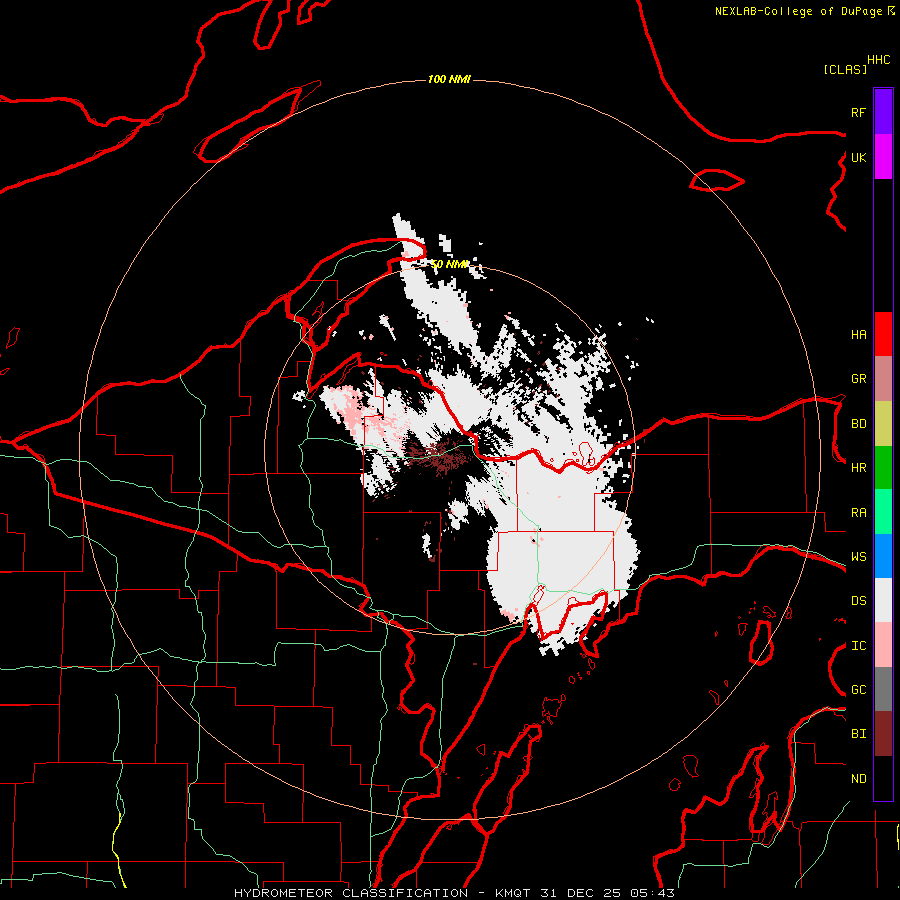Click the HA red legend swatch
Image resolution: width=900 pixels, height=900 pixels.
click(x=883, y=334)
